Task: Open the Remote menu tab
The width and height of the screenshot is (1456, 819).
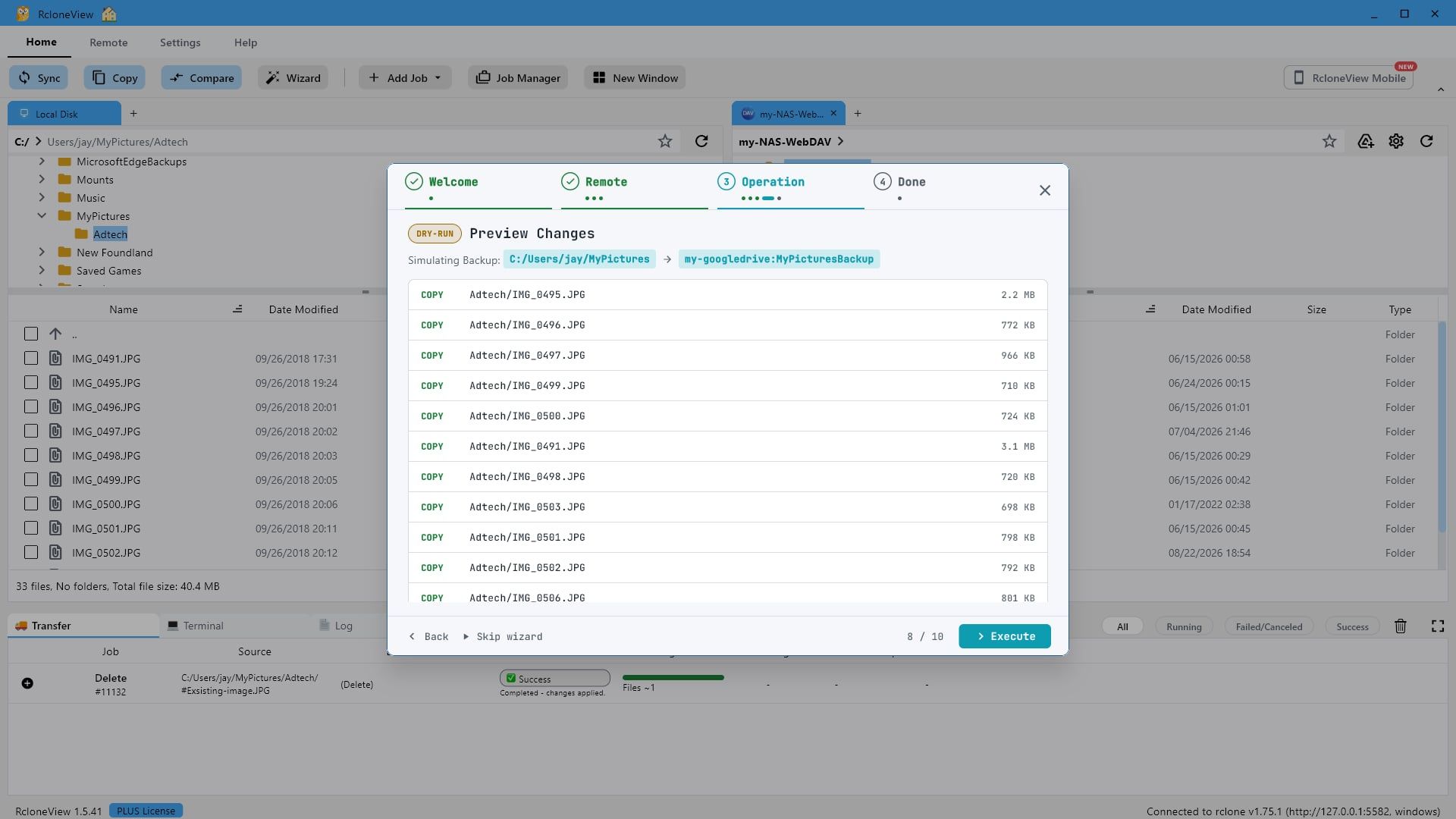Action: click(108, 42)
